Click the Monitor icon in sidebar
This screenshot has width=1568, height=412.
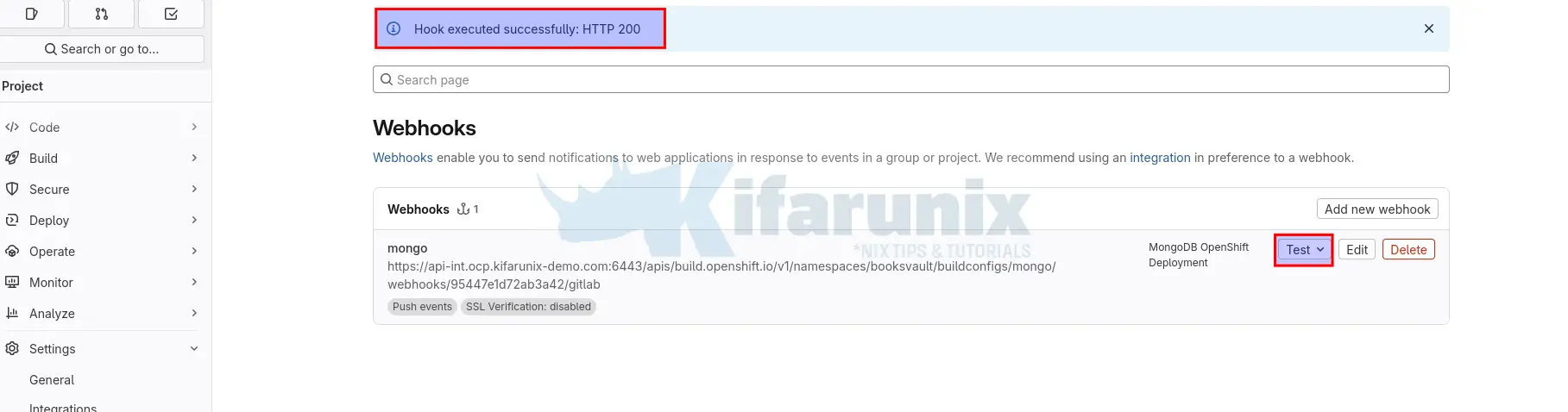12,283
